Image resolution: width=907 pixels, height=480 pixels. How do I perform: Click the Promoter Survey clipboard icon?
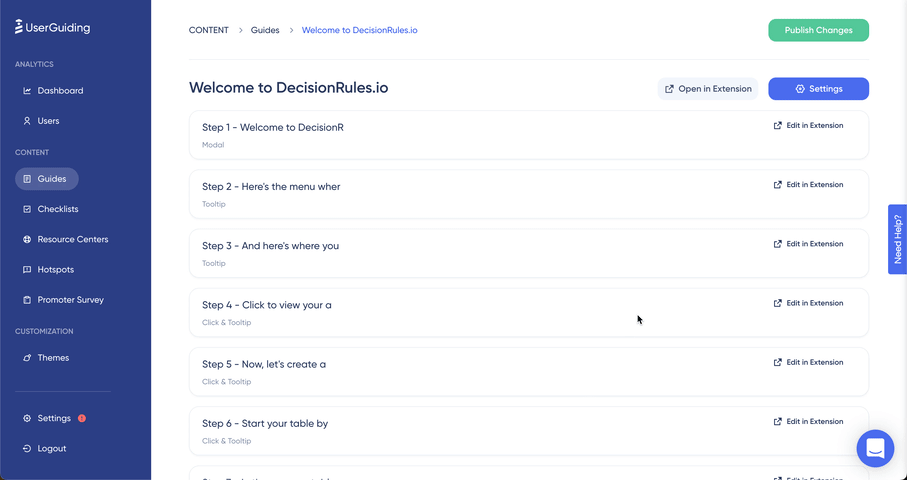27,300
